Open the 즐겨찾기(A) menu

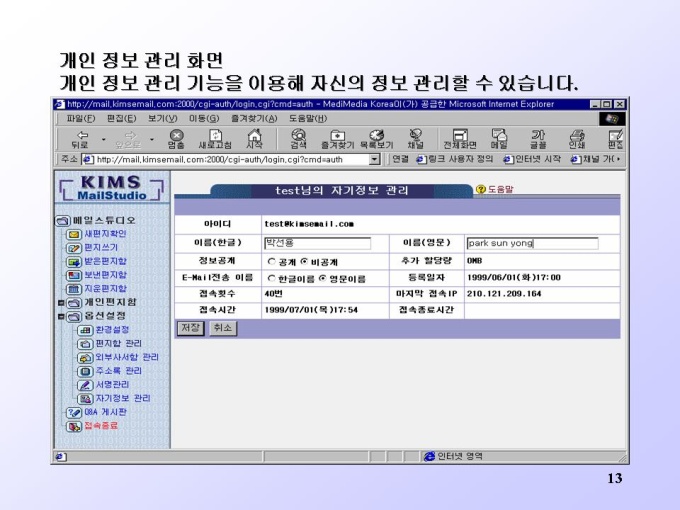254,118
